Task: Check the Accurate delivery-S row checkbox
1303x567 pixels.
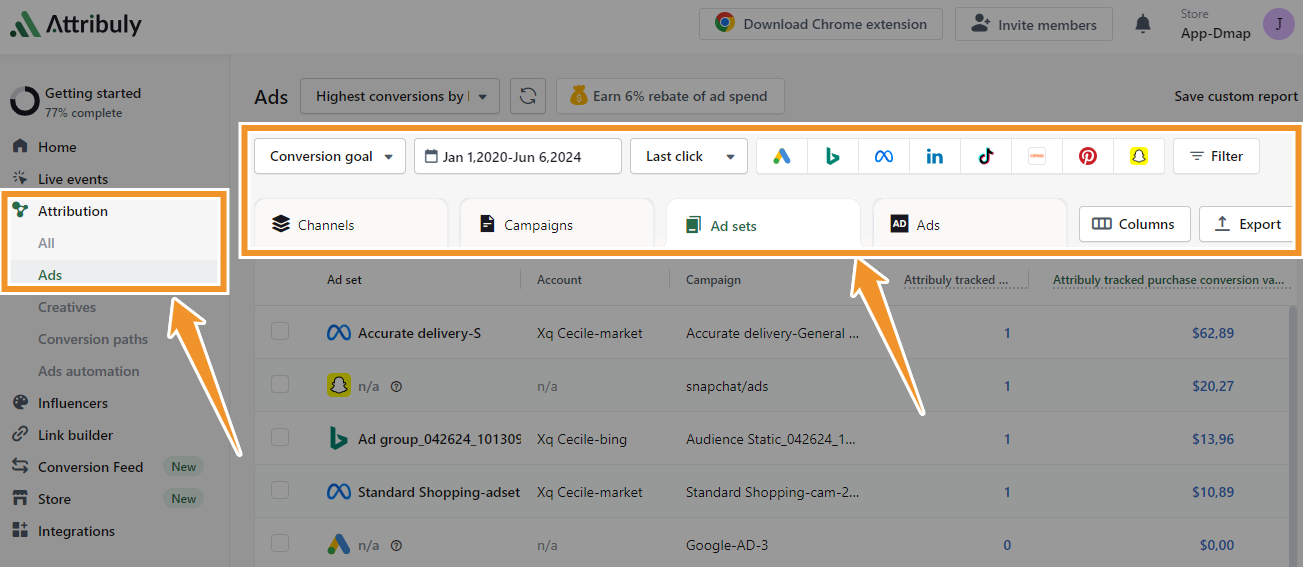Action: (x=280, y=332)
